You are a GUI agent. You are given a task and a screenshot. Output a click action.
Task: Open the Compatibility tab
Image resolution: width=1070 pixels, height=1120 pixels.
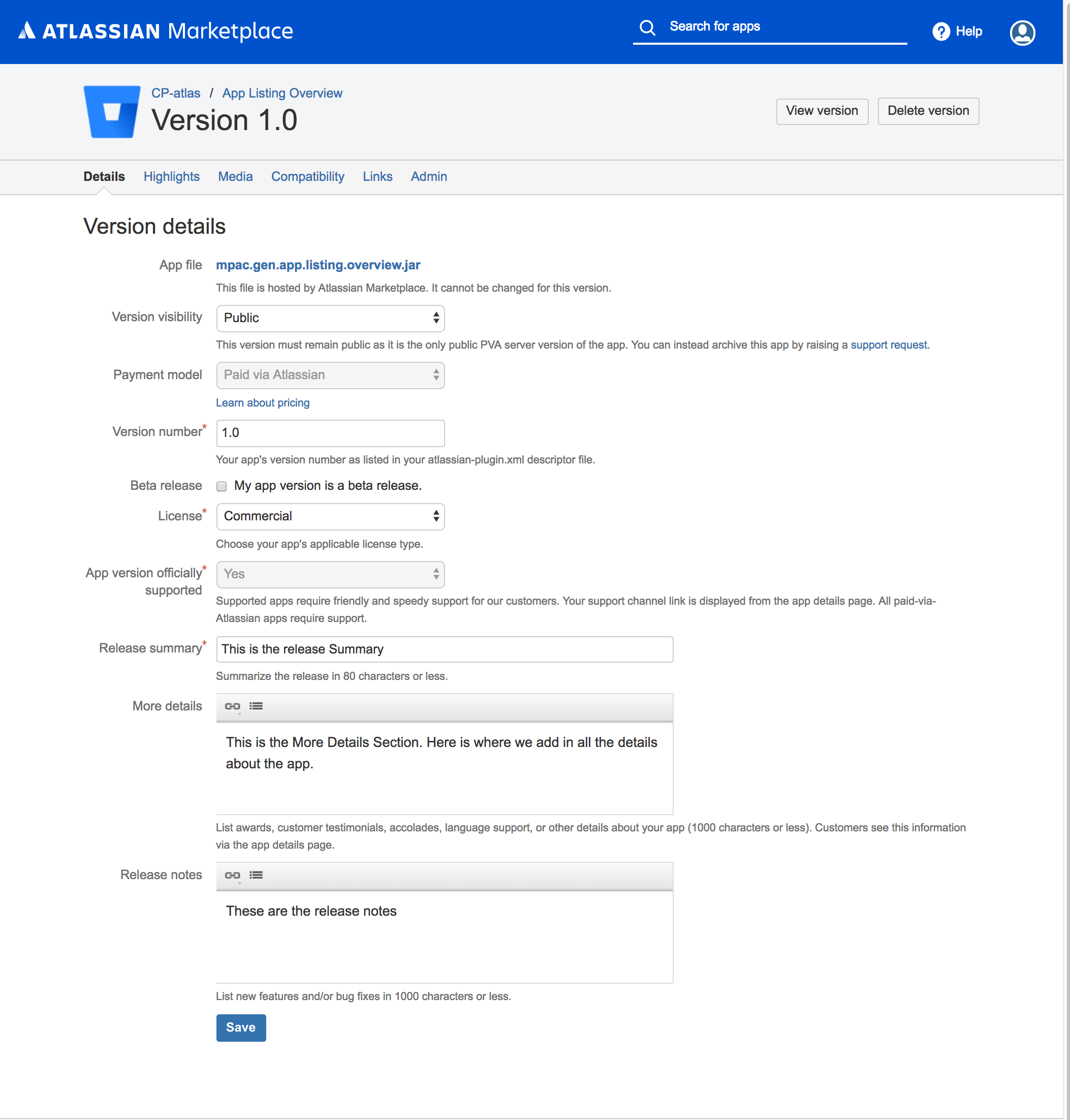tap(308, 176)
